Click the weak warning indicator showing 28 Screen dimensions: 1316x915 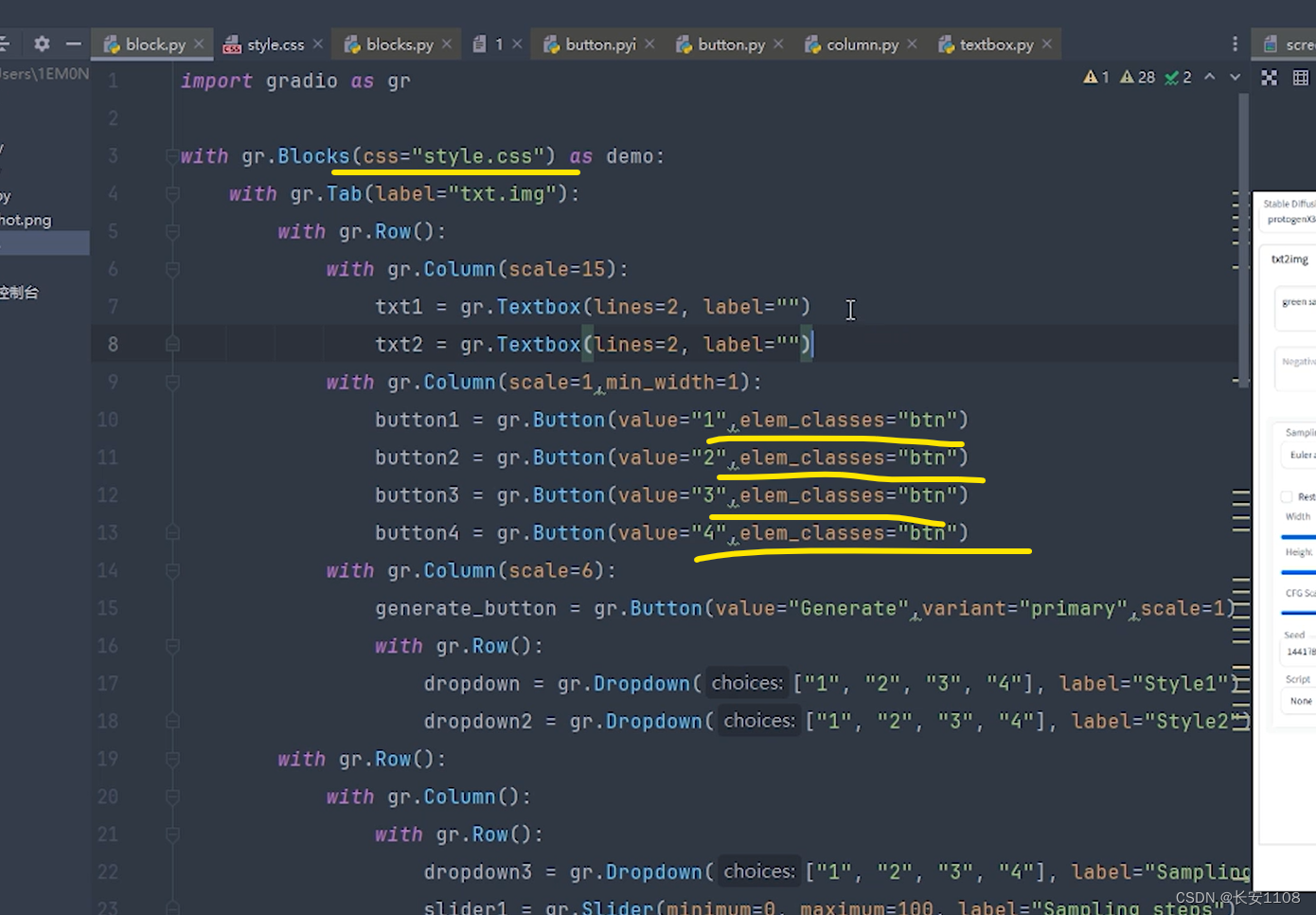click(1138, 78)
